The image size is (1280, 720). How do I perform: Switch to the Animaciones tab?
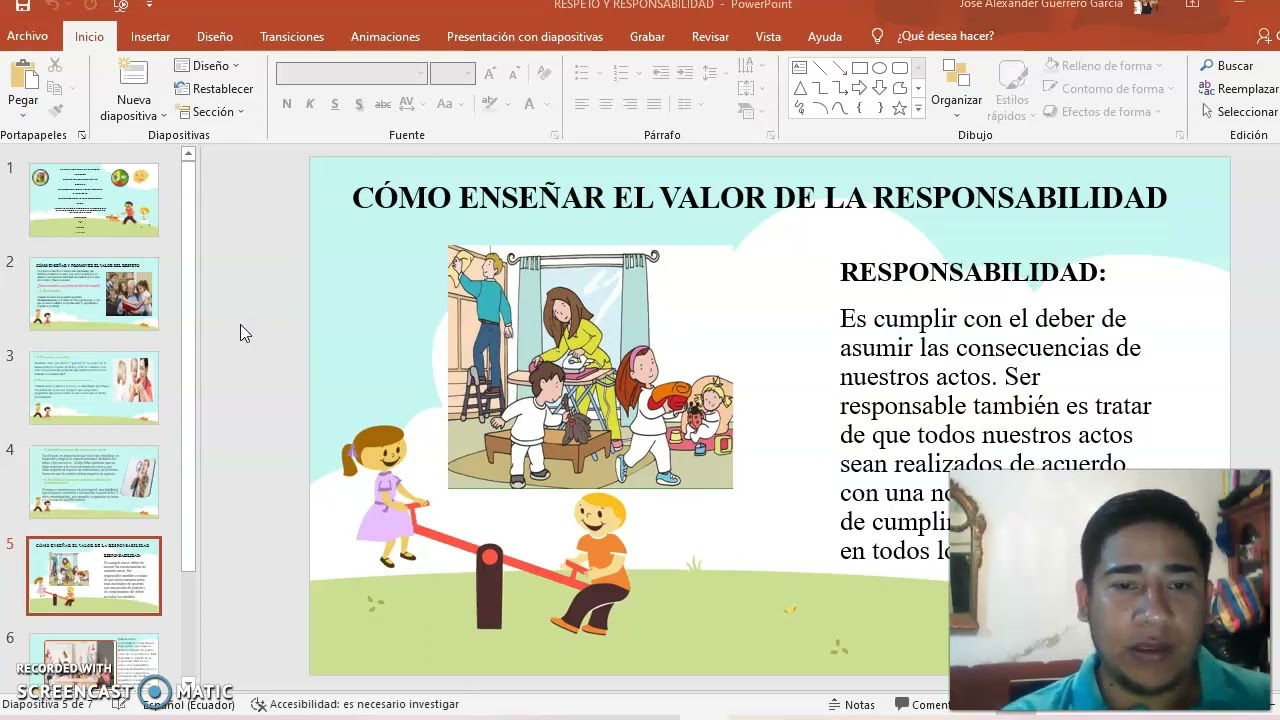coord(385,36)
